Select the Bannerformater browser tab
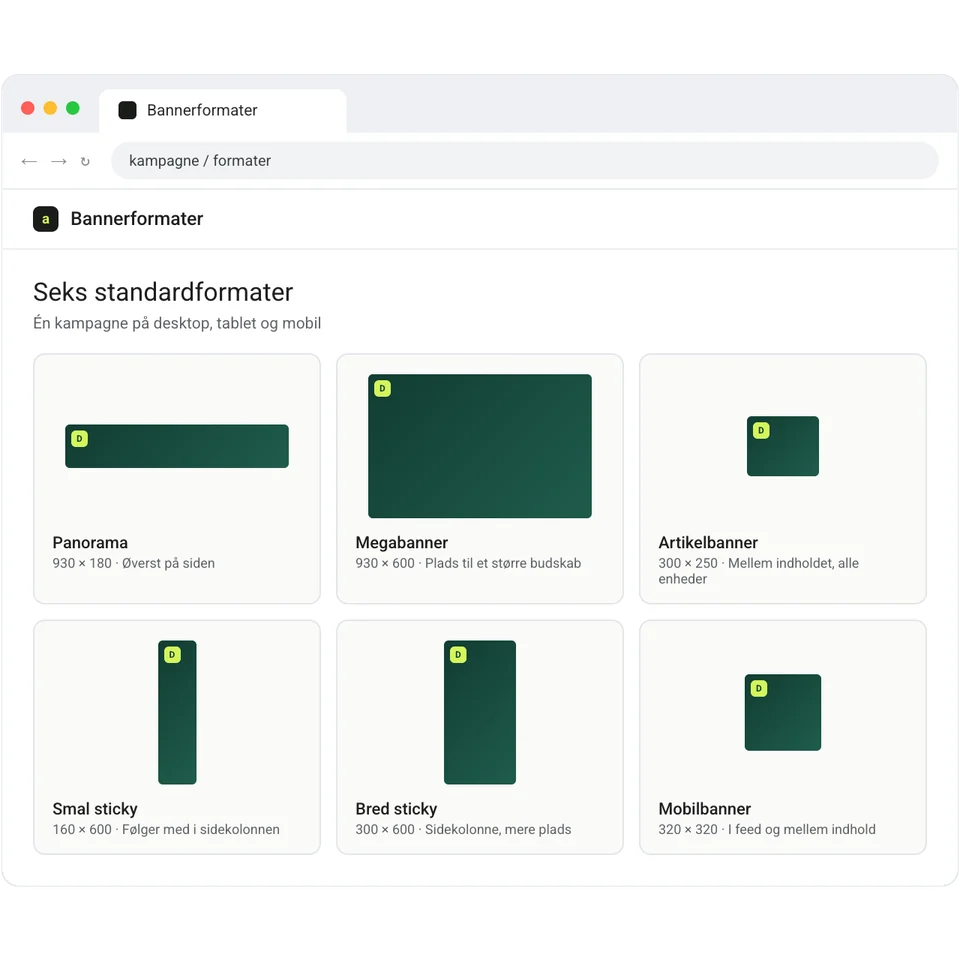The height and width of the screenshot is (960, 960). 223,111
